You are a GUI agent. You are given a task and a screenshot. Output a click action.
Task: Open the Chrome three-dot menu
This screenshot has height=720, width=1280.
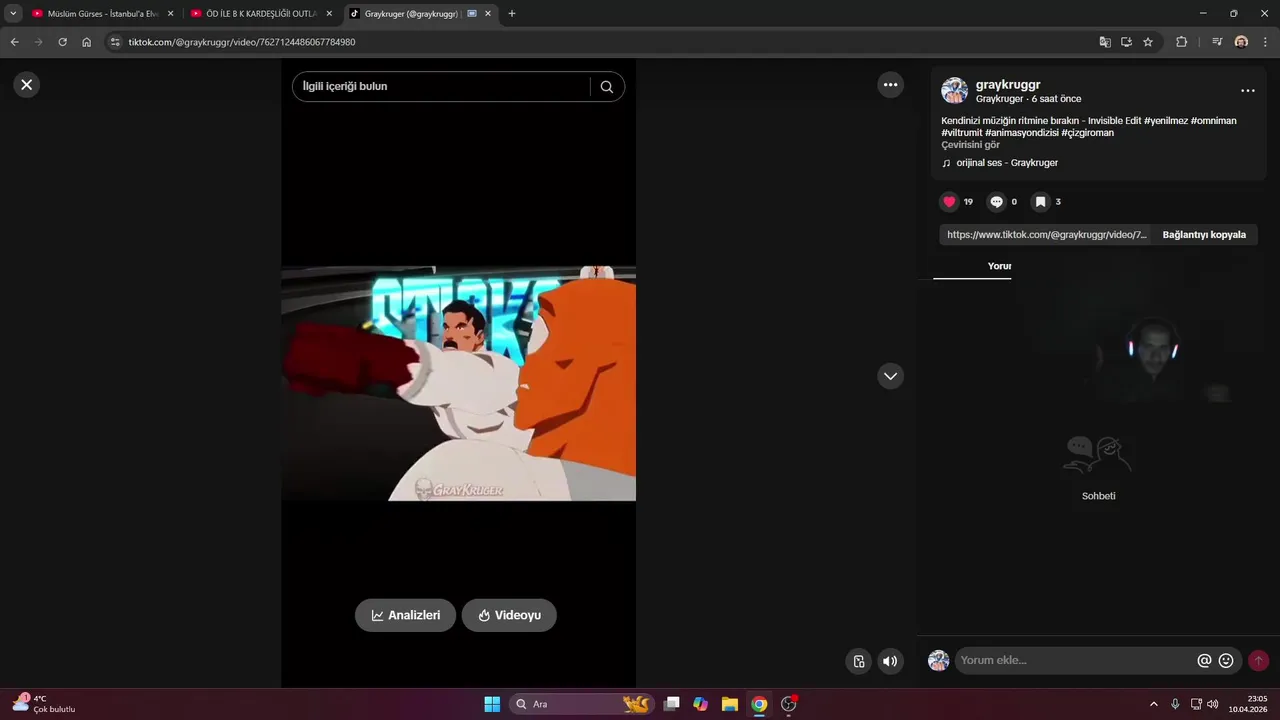[1266, 42]
